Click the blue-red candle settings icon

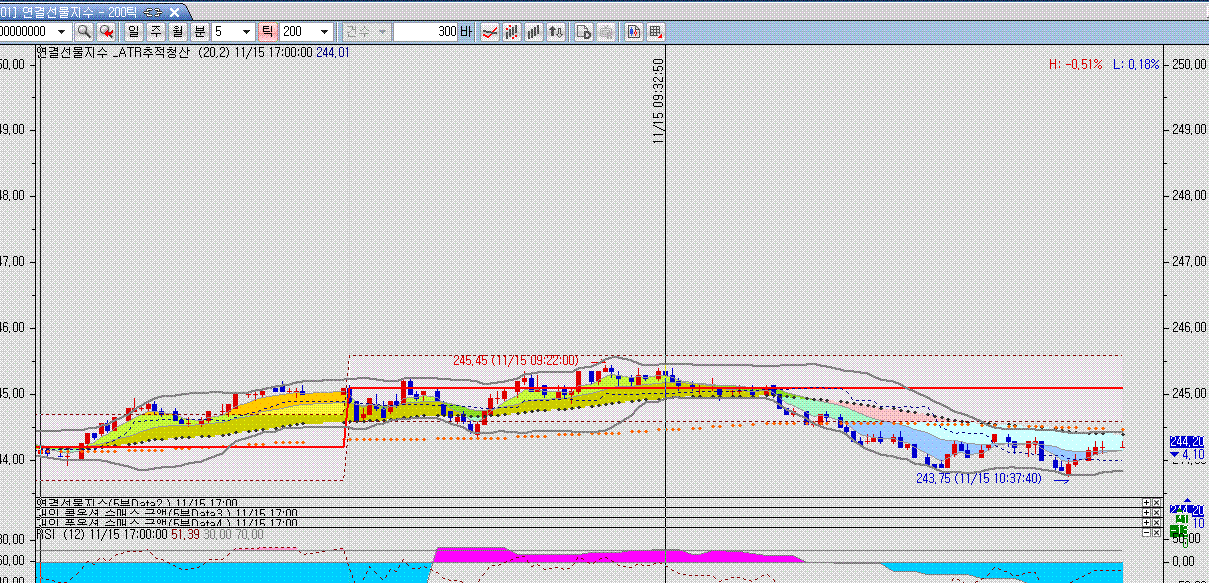(633, 32)
